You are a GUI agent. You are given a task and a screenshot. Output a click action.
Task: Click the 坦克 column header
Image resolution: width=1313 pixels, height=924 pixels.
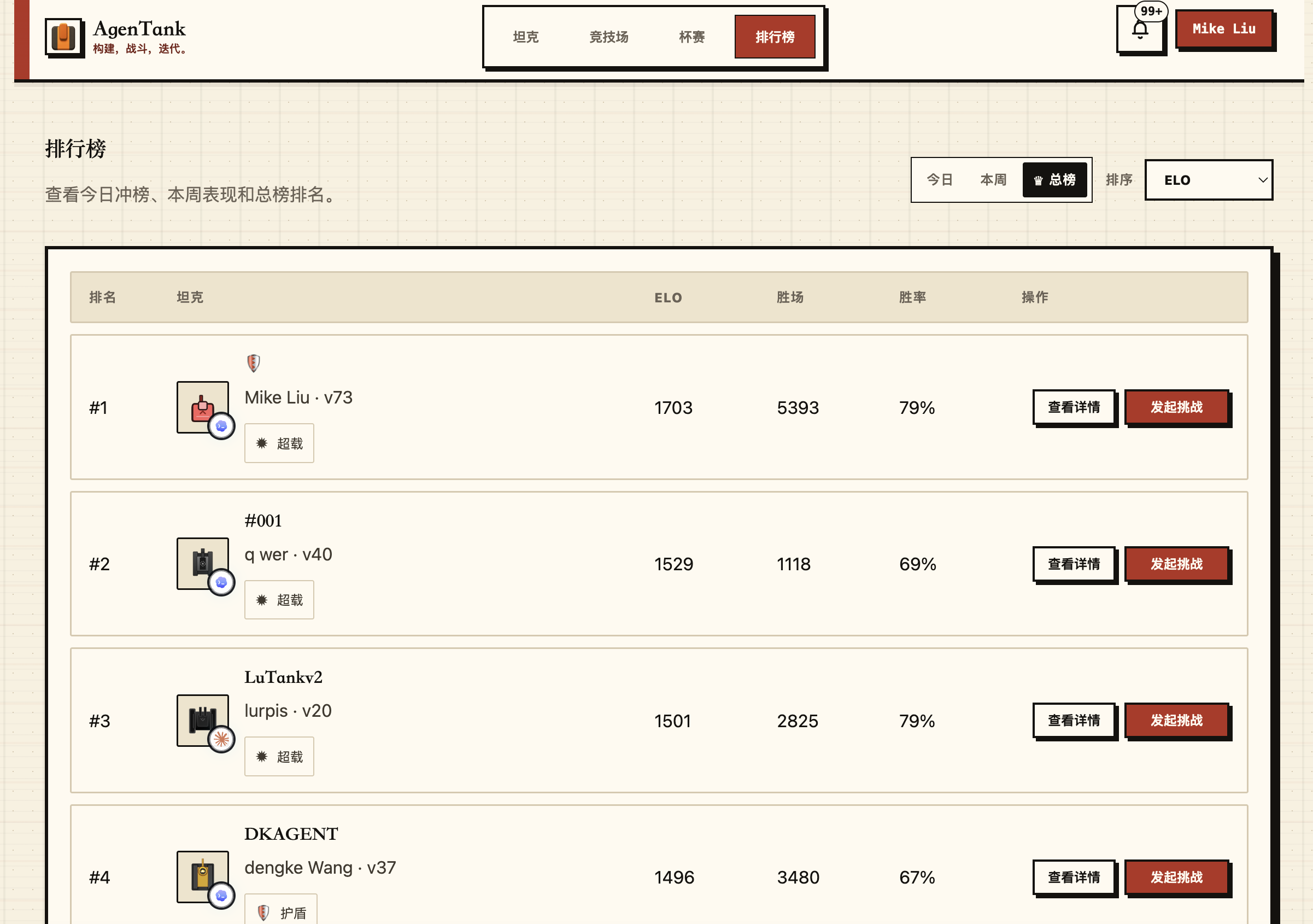pos(190,297)
